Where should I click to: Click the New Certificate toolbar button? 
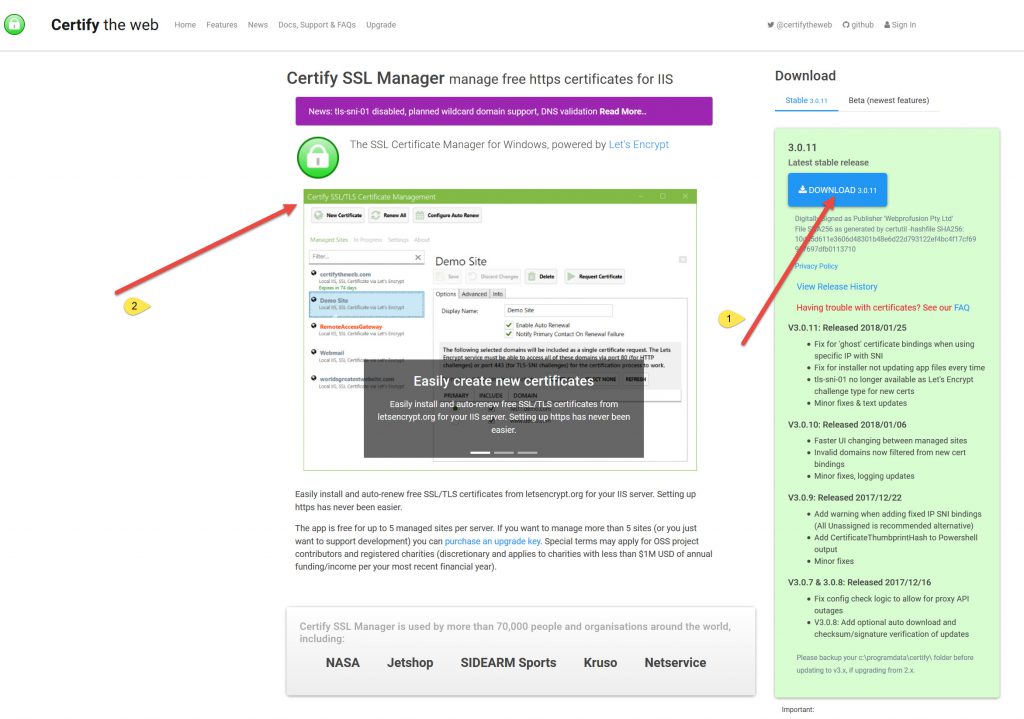(337, 215)
